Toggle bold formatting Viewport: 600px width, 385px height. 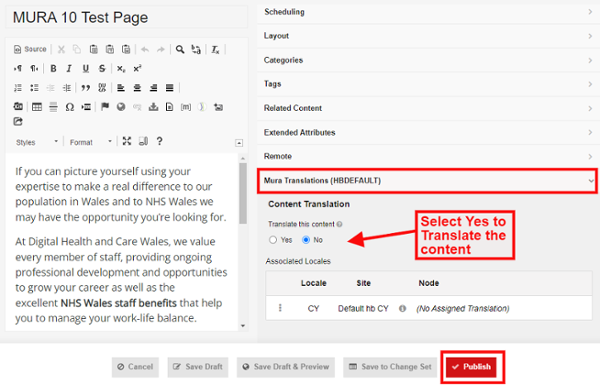tap(53, 69)
